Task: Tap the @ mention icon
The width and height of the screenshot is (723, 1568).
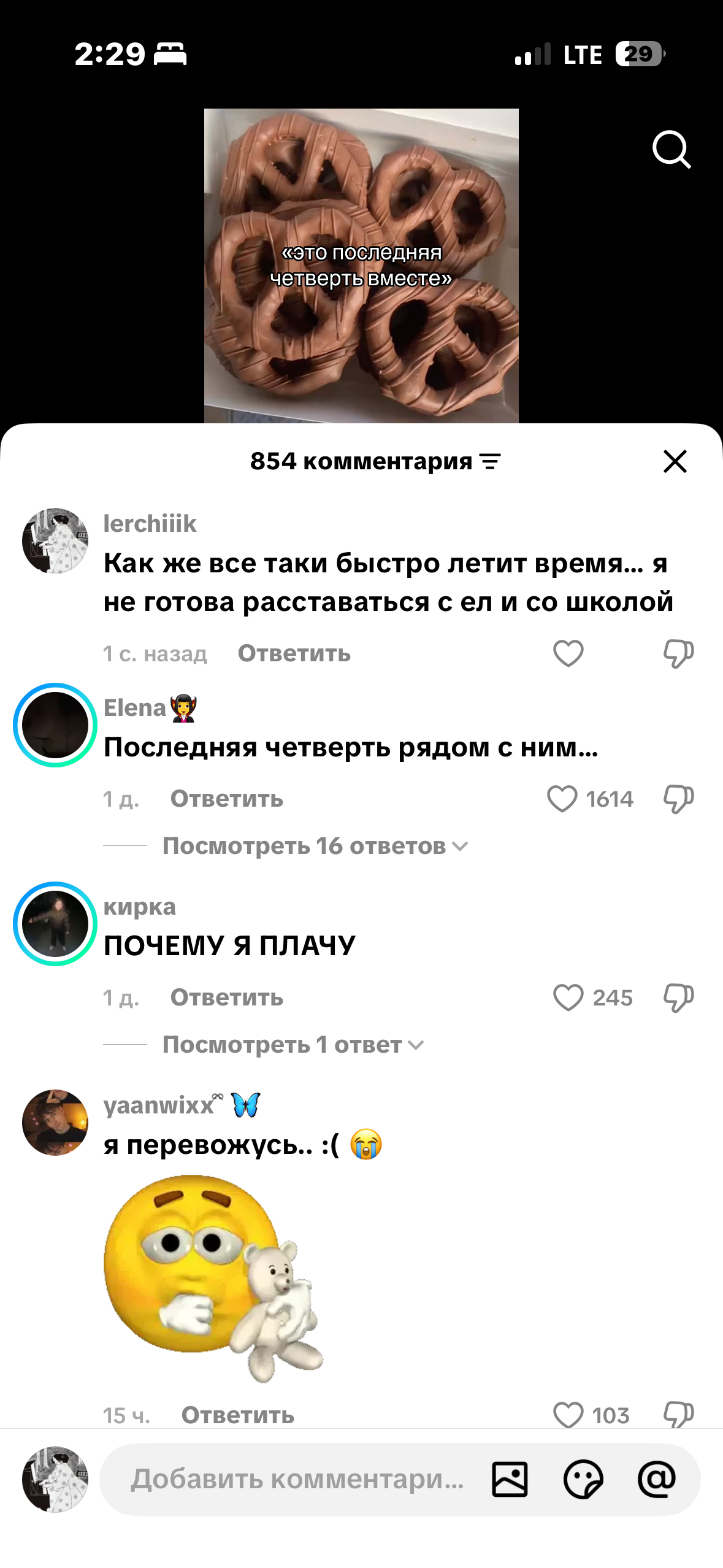Action: click(657, 1480)
